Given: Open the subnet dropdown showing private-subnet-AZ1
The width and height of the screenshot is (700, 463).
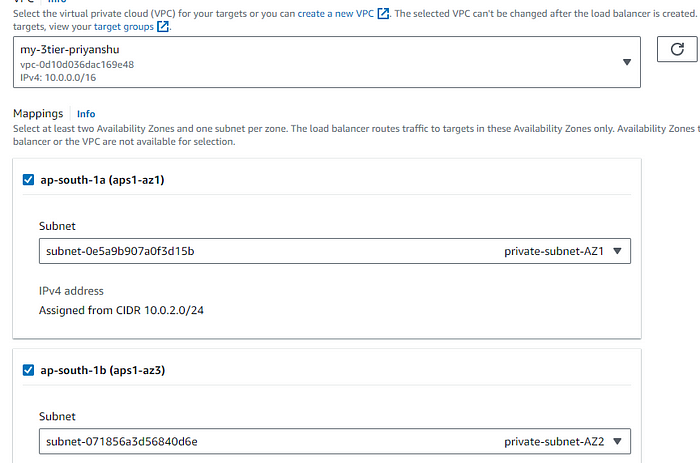Looking at the screenshot, I should [335, 251].
